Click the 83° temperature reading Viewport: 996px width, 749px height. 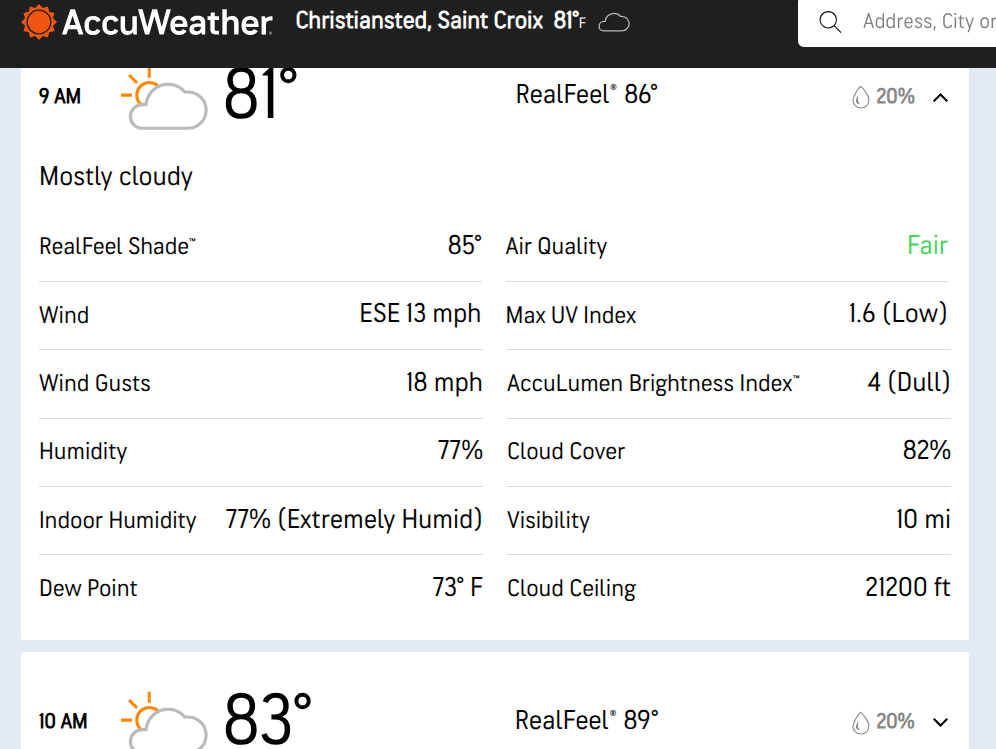pyautogui.click(x=267, y=718)
